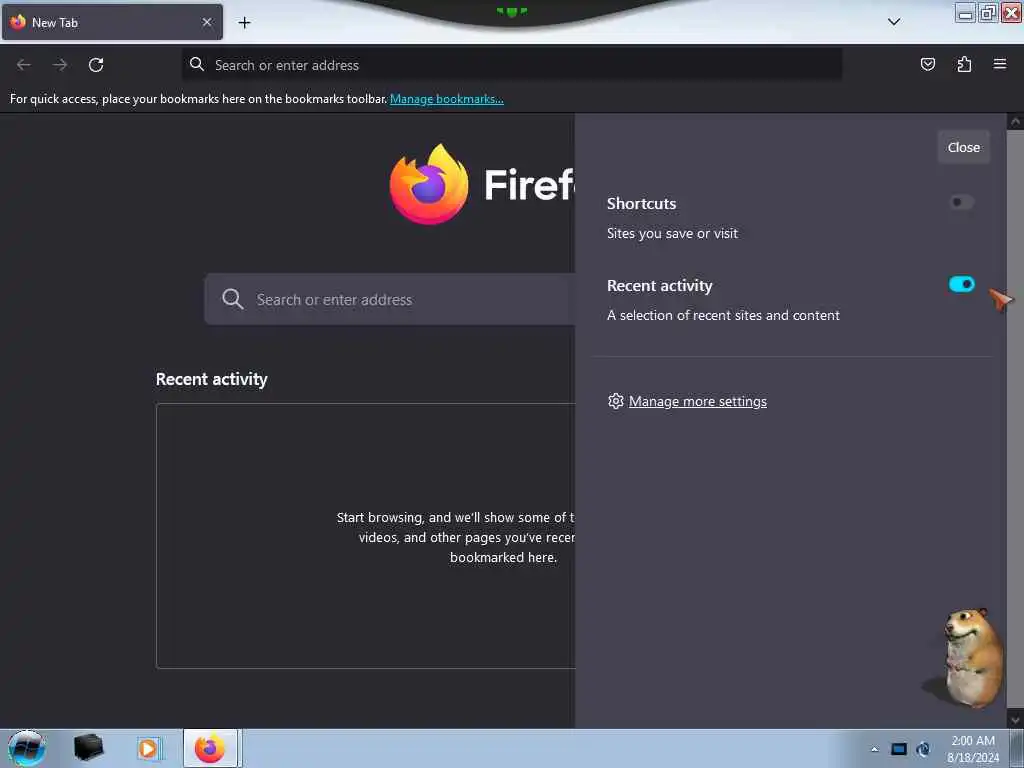
Task: Go back with the back arrow
Action: (24, 65)
